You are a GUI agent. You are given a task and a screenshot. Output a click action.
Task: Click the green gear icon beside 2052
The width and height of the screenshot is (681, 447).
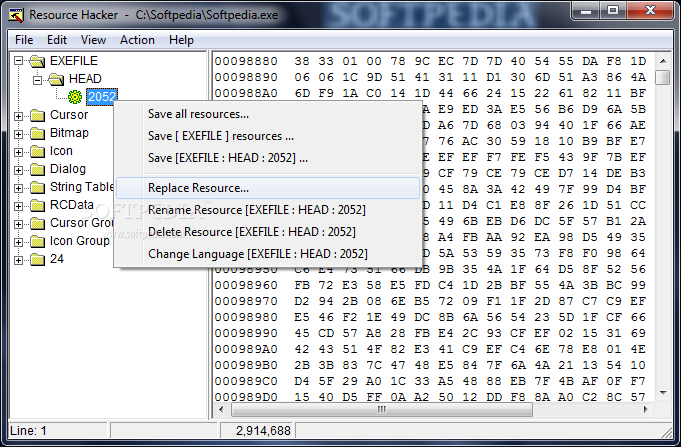(x=74, y=97)
